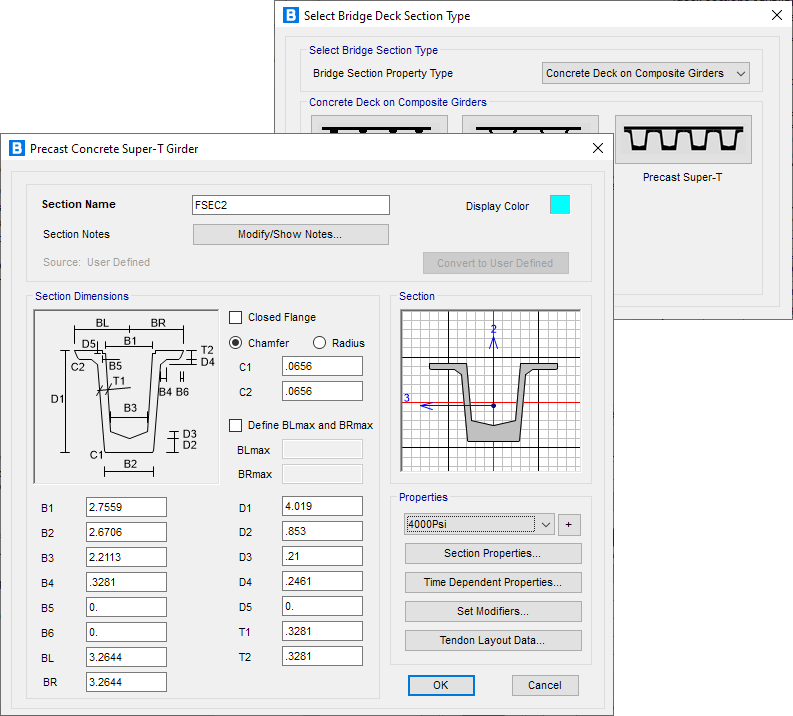Enable the Closed Flange checkbox
793x716 pixels.
point(236,318)
